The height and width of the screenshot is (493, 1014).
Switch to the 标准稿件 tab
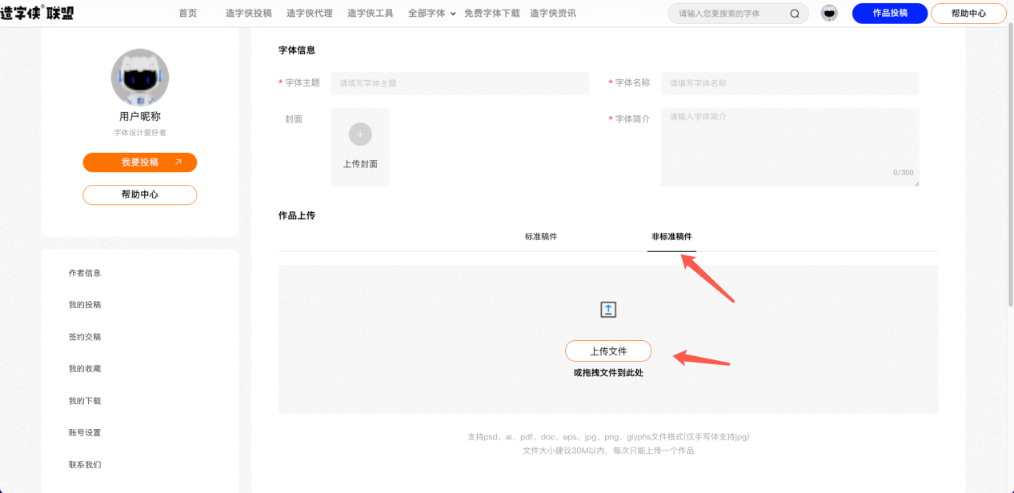pyautogui.click(x=541, y=237)
